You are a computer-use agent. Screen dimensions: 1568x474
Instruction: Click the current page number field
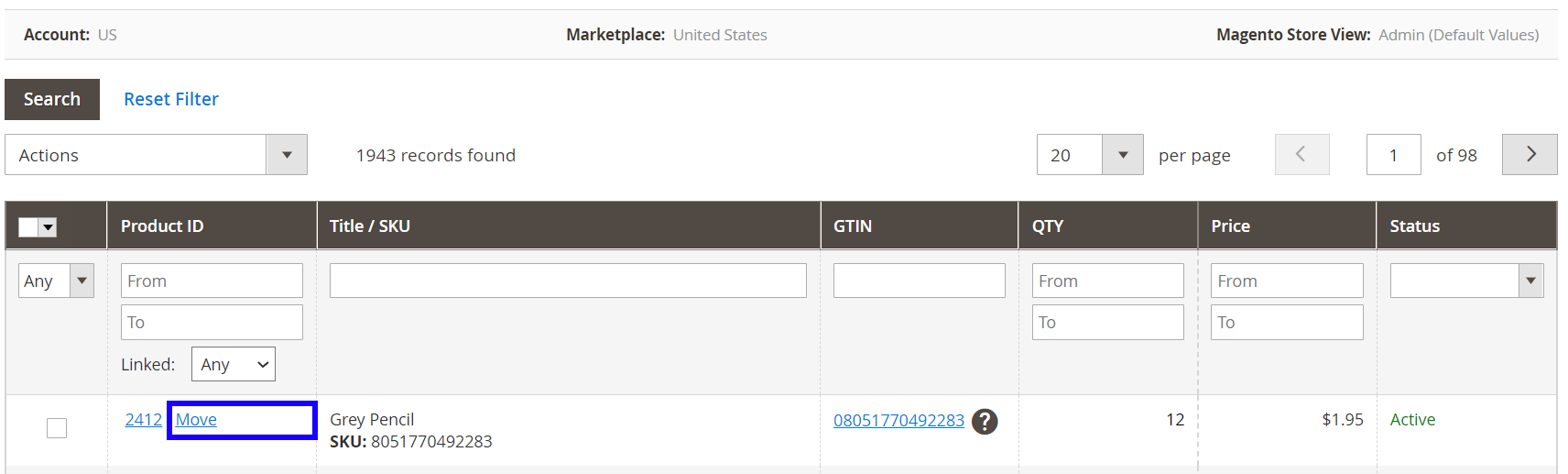pyautogui.click(x=1393, y=155)
